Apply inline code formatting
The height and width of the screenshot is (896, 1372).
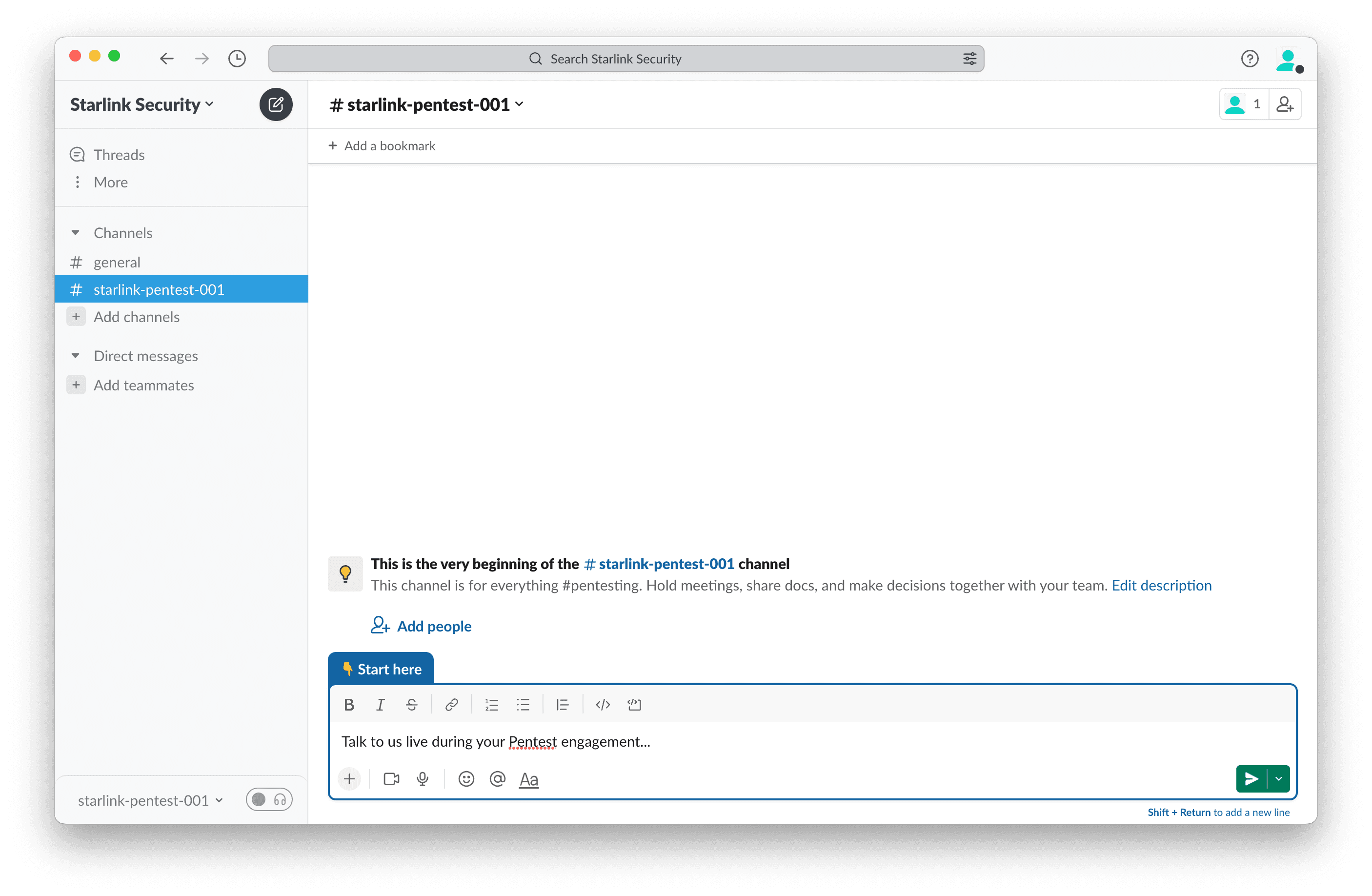(x=603, y=705)
